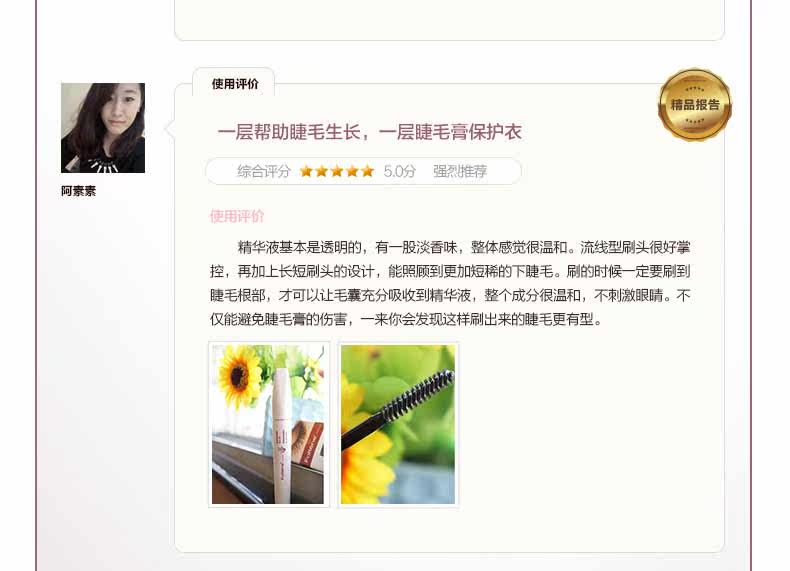Select the 使用评价 tab
Viewport: 790px width, 571px height.
[234, 83]
